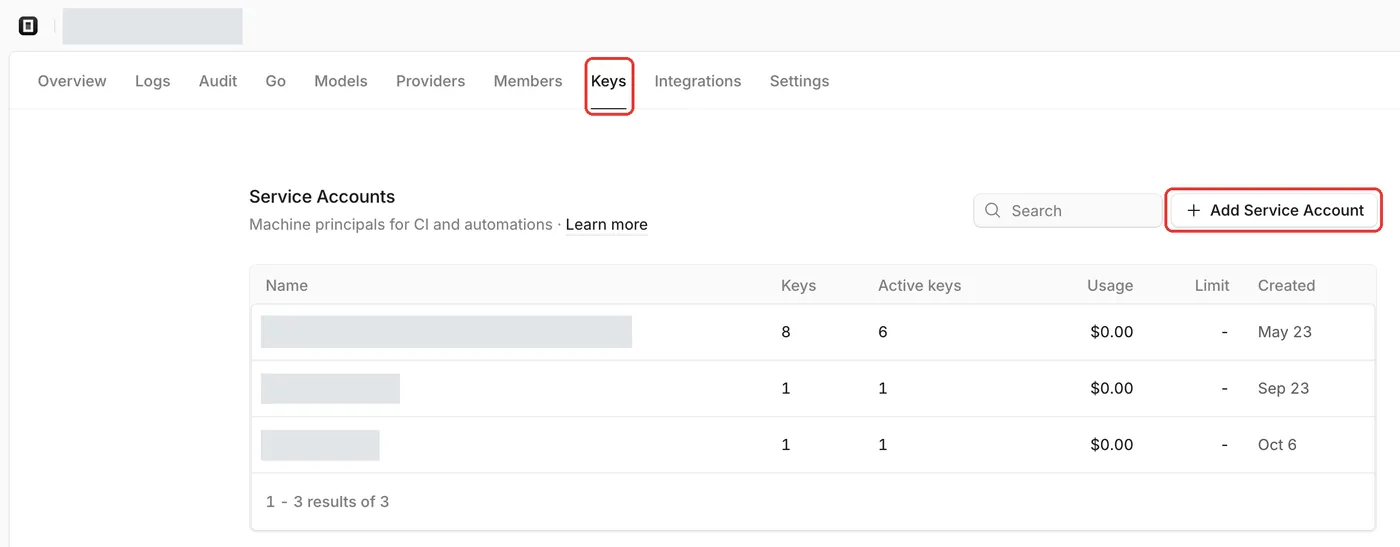Follow the Learn more link
Image resolution: width=1400 pixels, height=547 pixels.
click(607, 225)
